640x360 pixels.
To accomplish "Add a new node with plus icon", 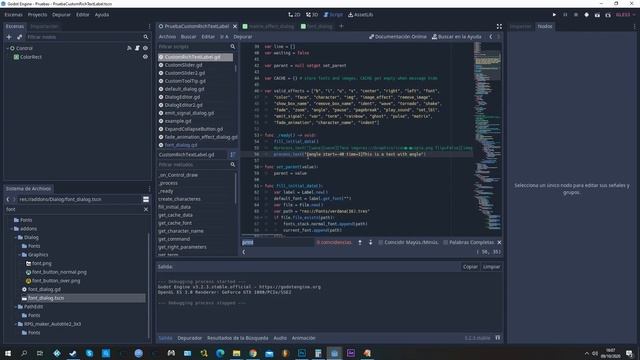I will [x=9, y=37].
